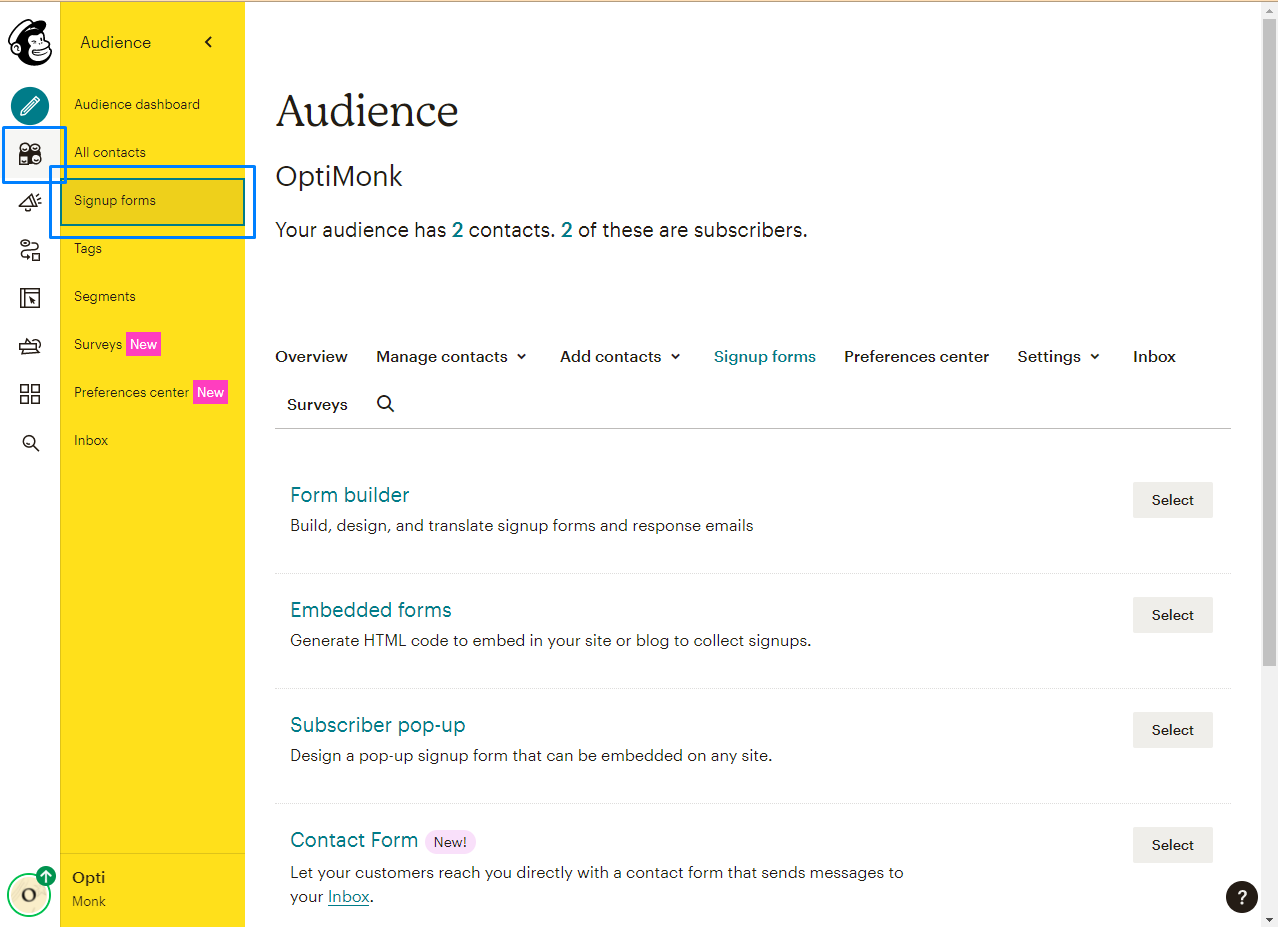1278x927 pixels.
Task: Open the Contact Form heading link
Action: [354, 840]
